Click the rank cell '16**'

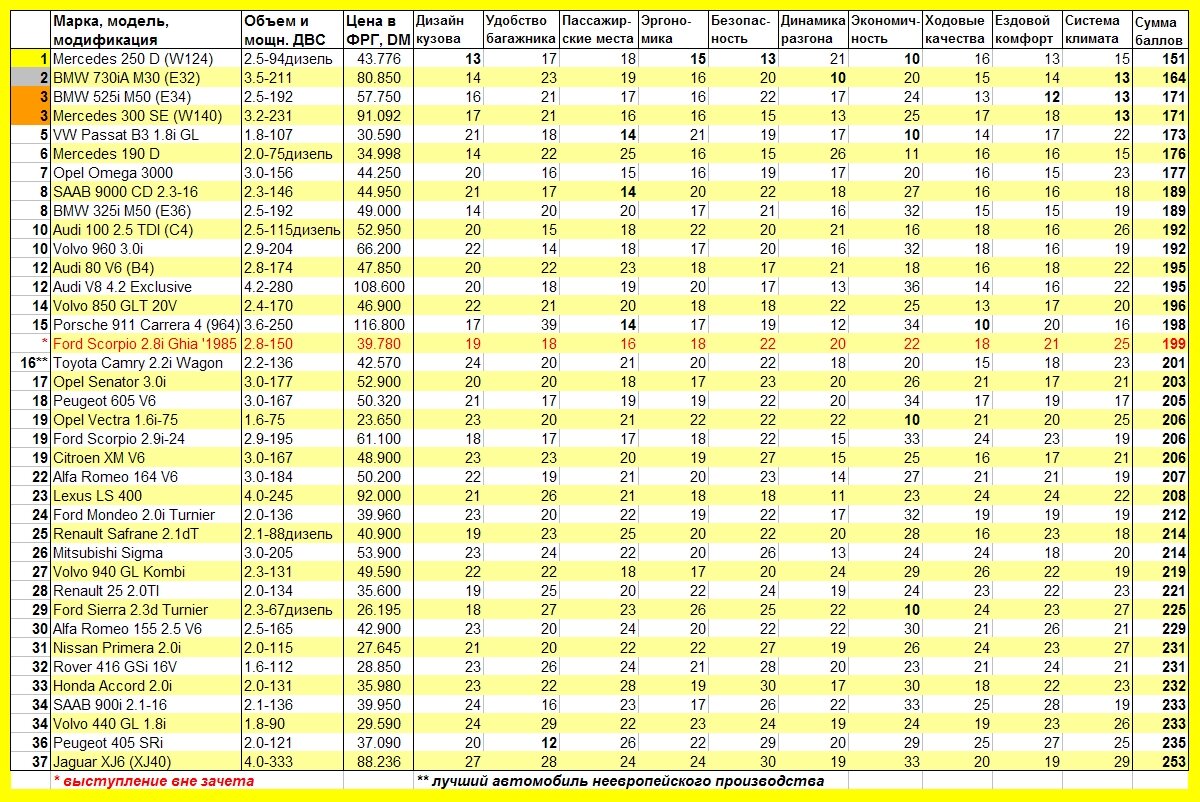coord(30,363)
